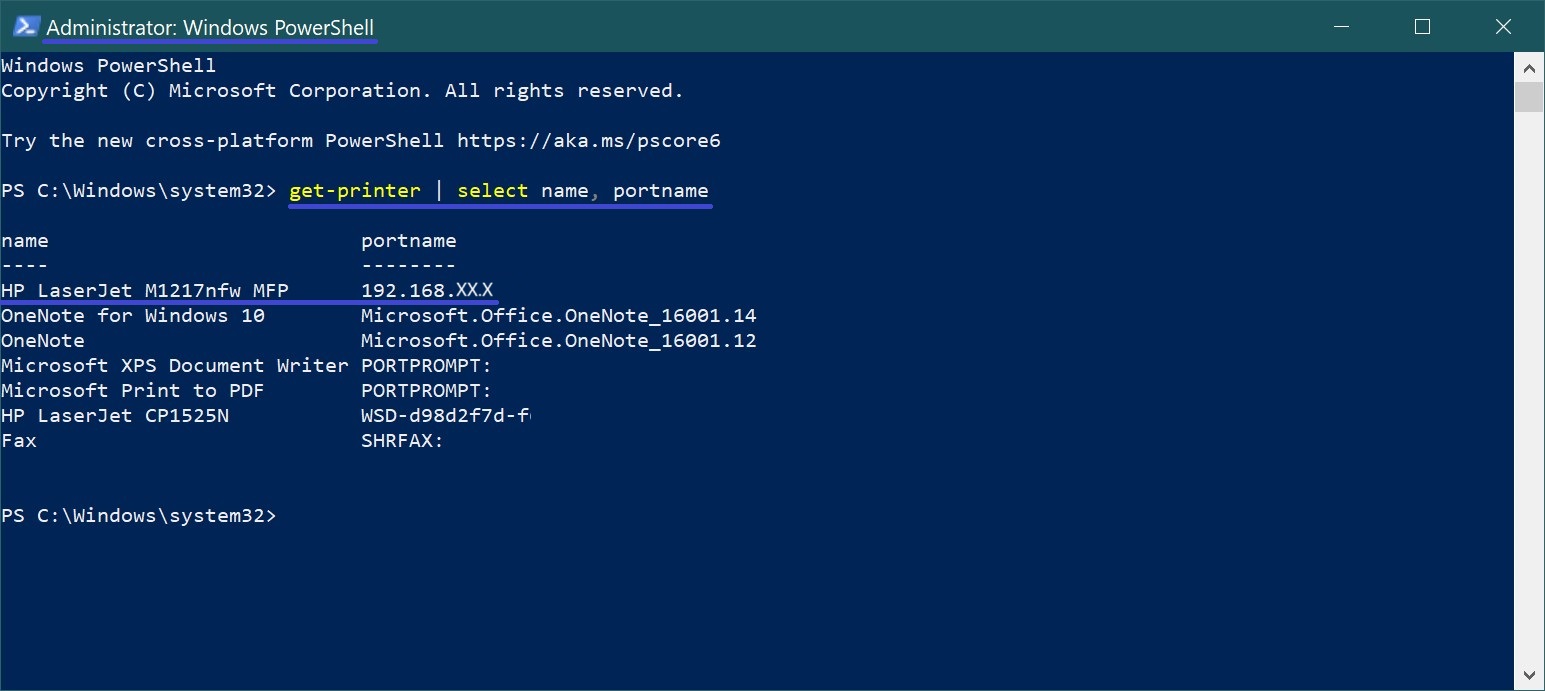Click the get-printer command text
Screen dimensions: 1545x691
click(355, 191)
